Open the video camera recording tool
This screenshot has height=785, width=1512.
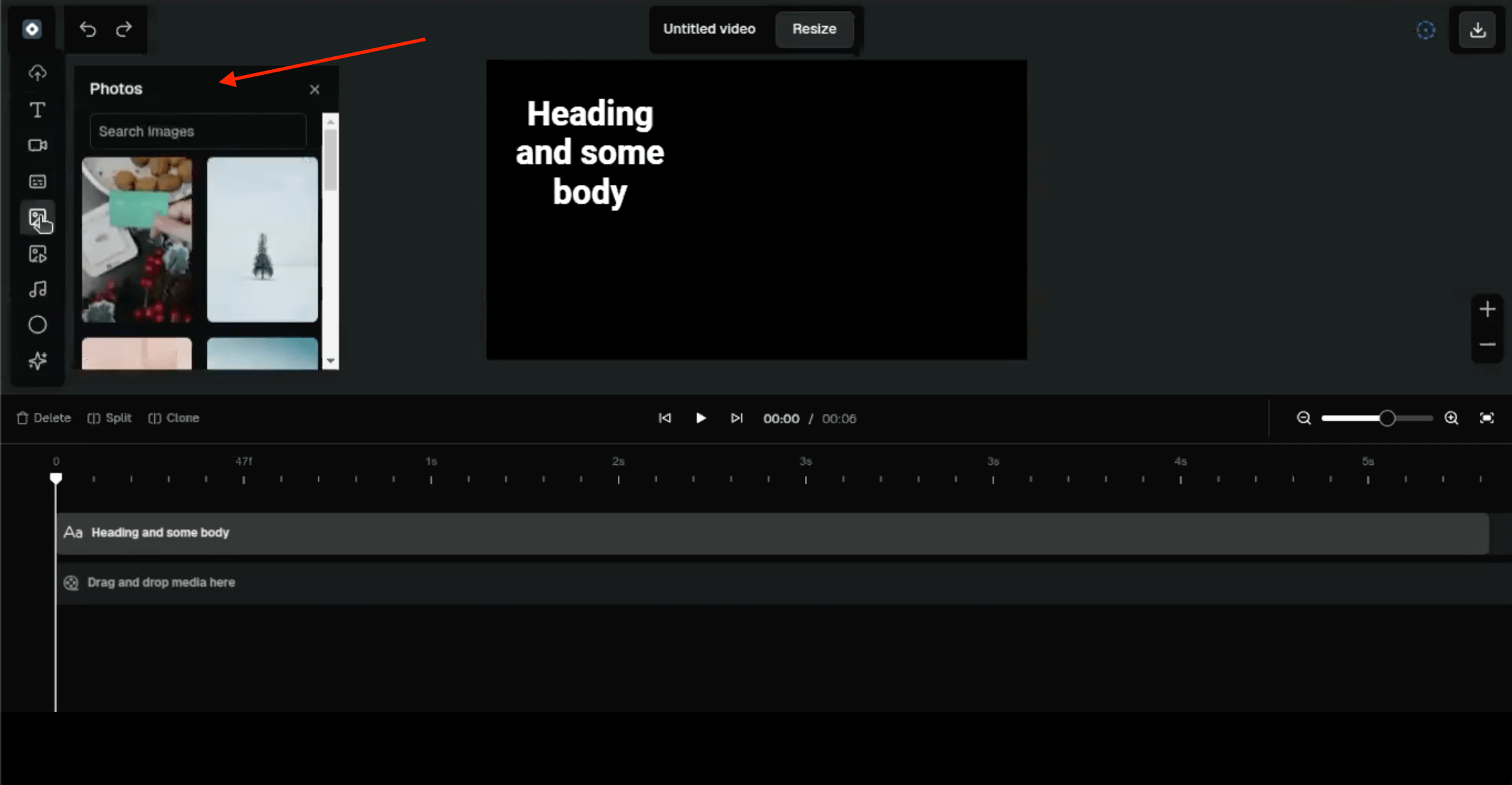coord(38,145)
